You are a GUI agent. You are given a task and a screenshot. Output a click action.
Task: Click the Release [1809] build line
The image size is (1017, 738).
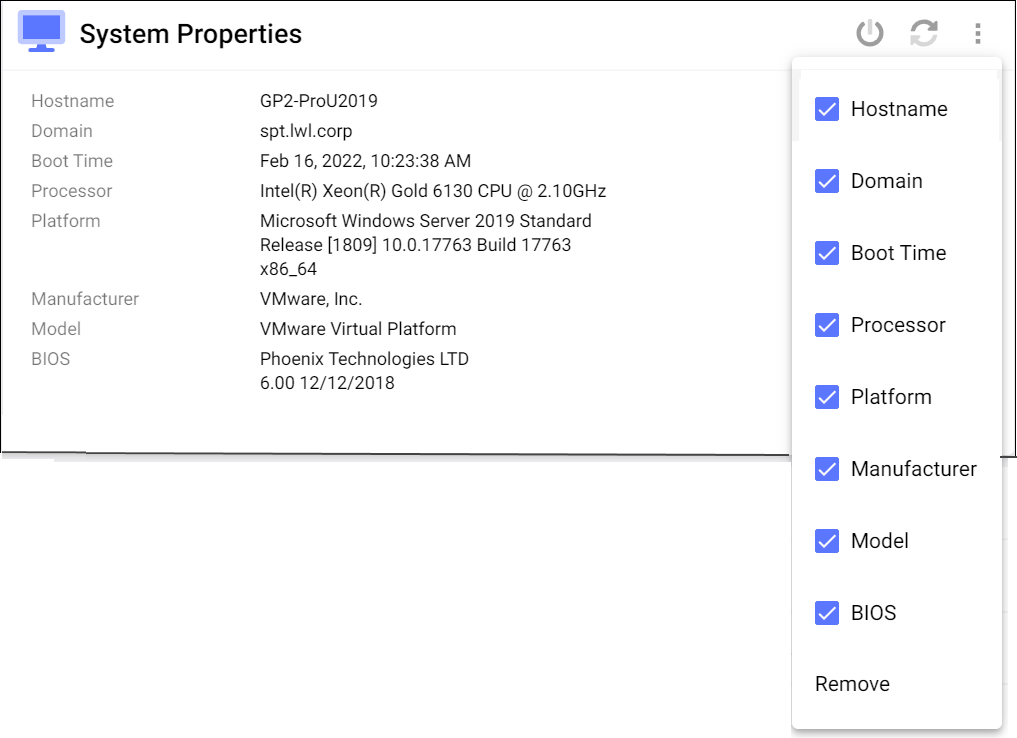(x=415, y=245)
